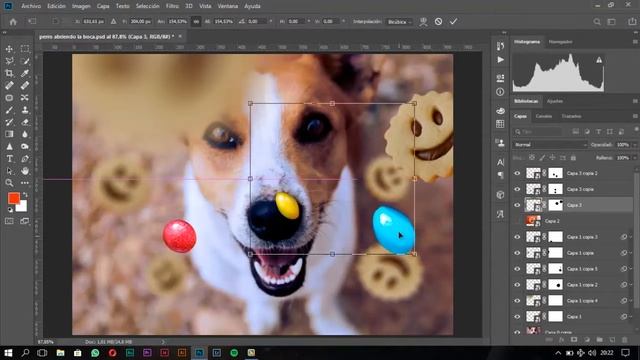Open the Search icon in the top-right bar
The width and height of the screenshot is (640, 360).
(x=597, y=22)
